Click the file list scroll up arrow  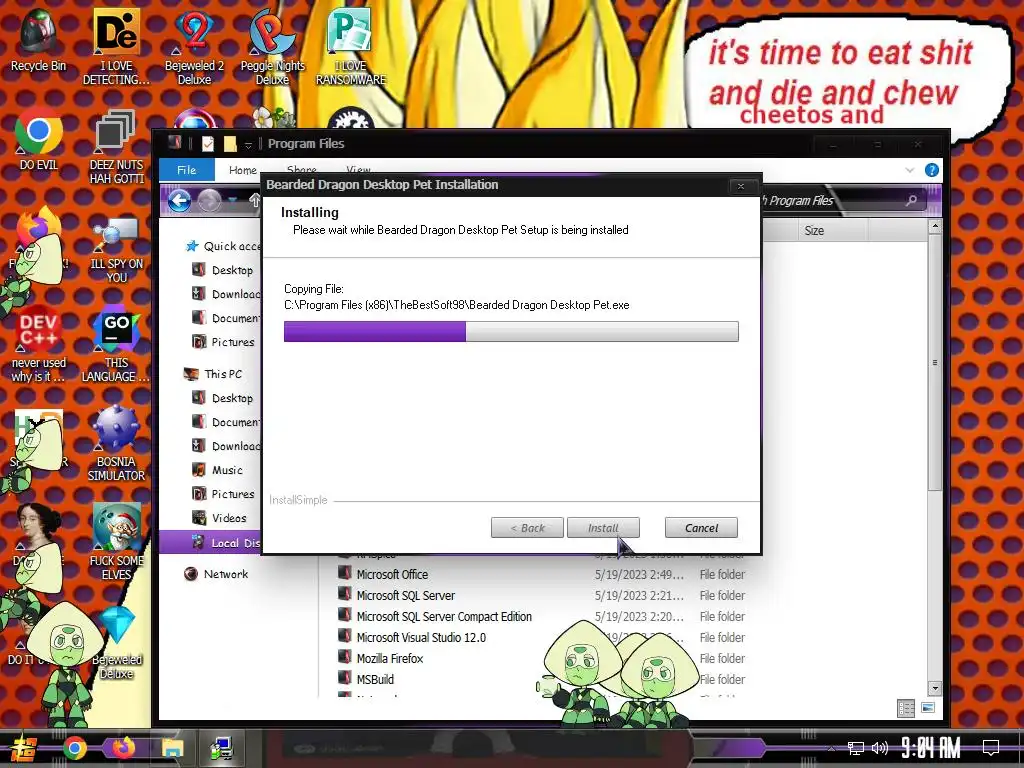pos(935,227)
